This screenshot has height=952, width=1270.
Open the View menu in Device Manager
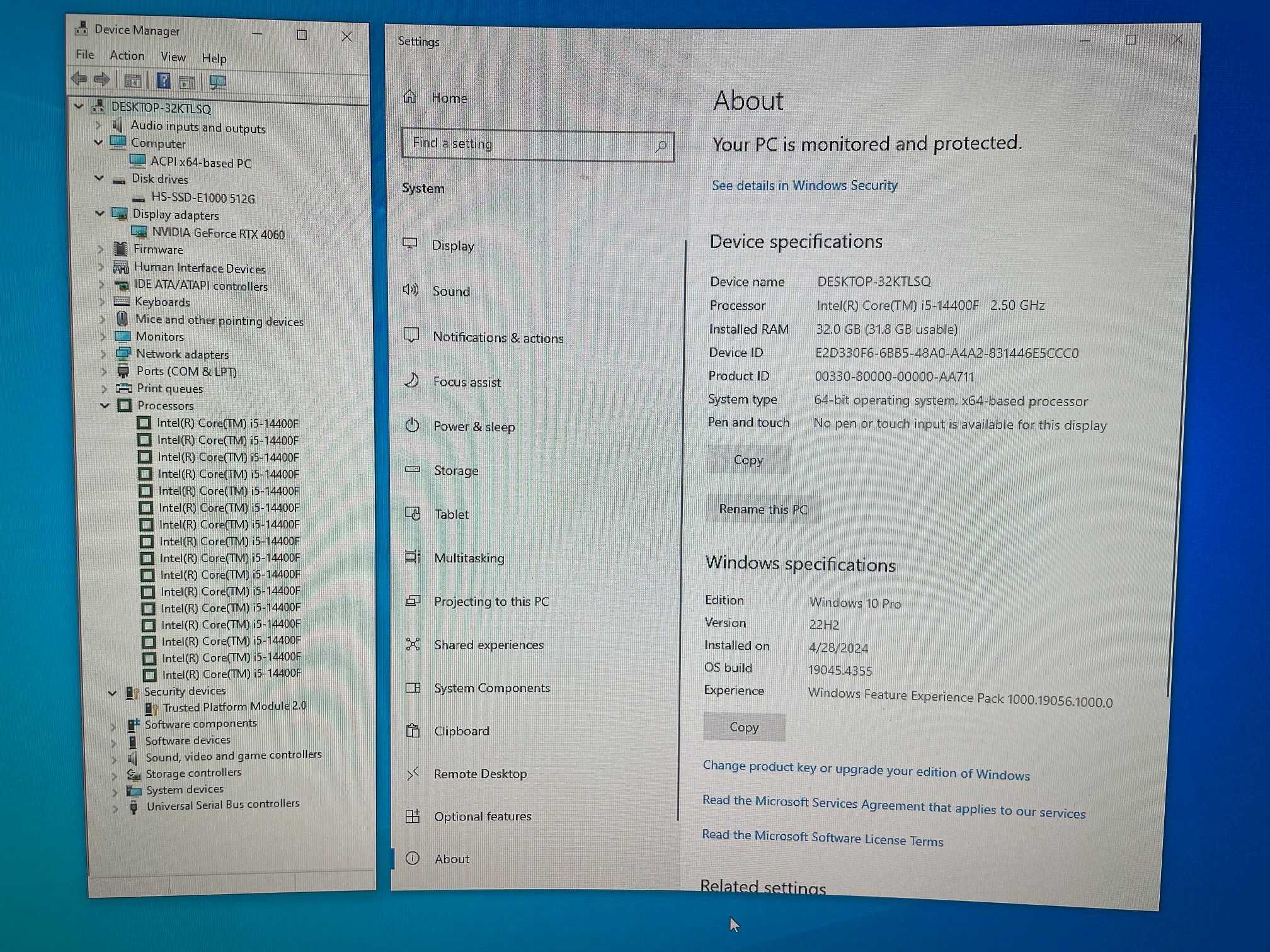[x=173, y=57]
